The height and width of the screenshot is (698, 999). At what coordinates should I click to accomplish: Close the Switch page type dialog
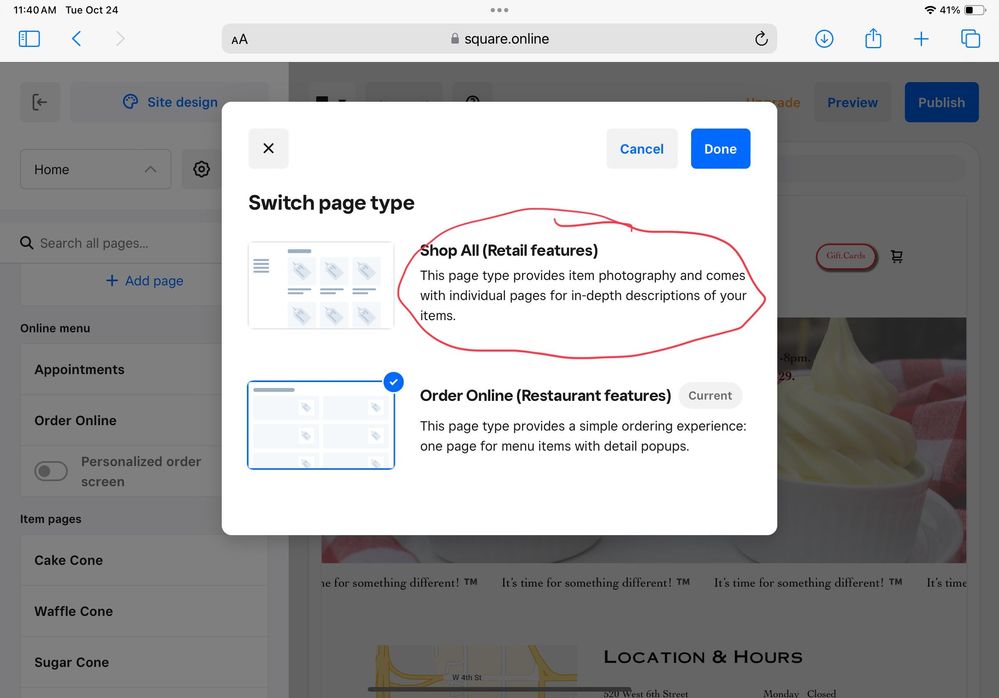click(x=268, y=149)
